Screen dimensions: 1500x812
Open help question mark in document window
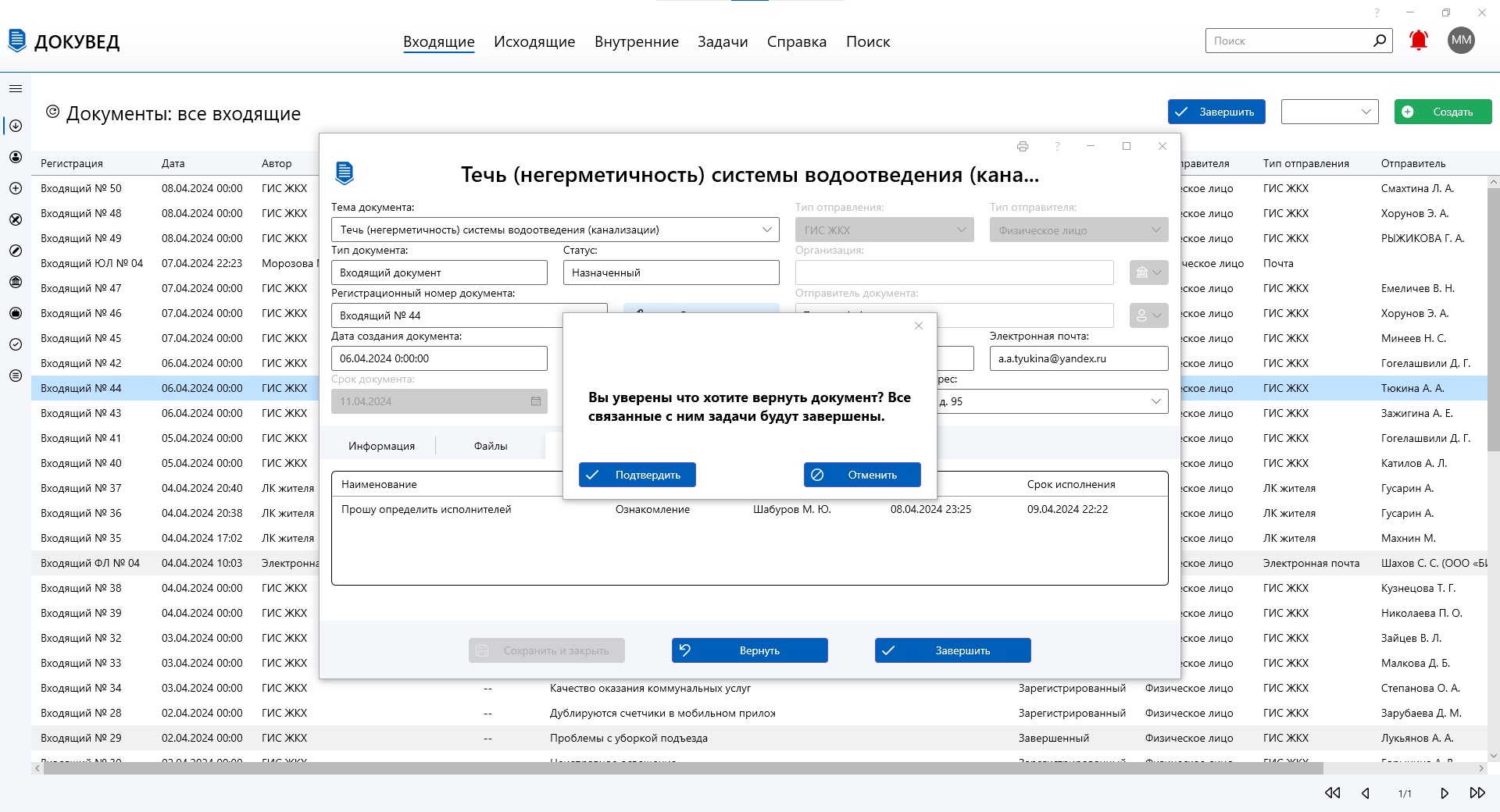(1057, 146)
